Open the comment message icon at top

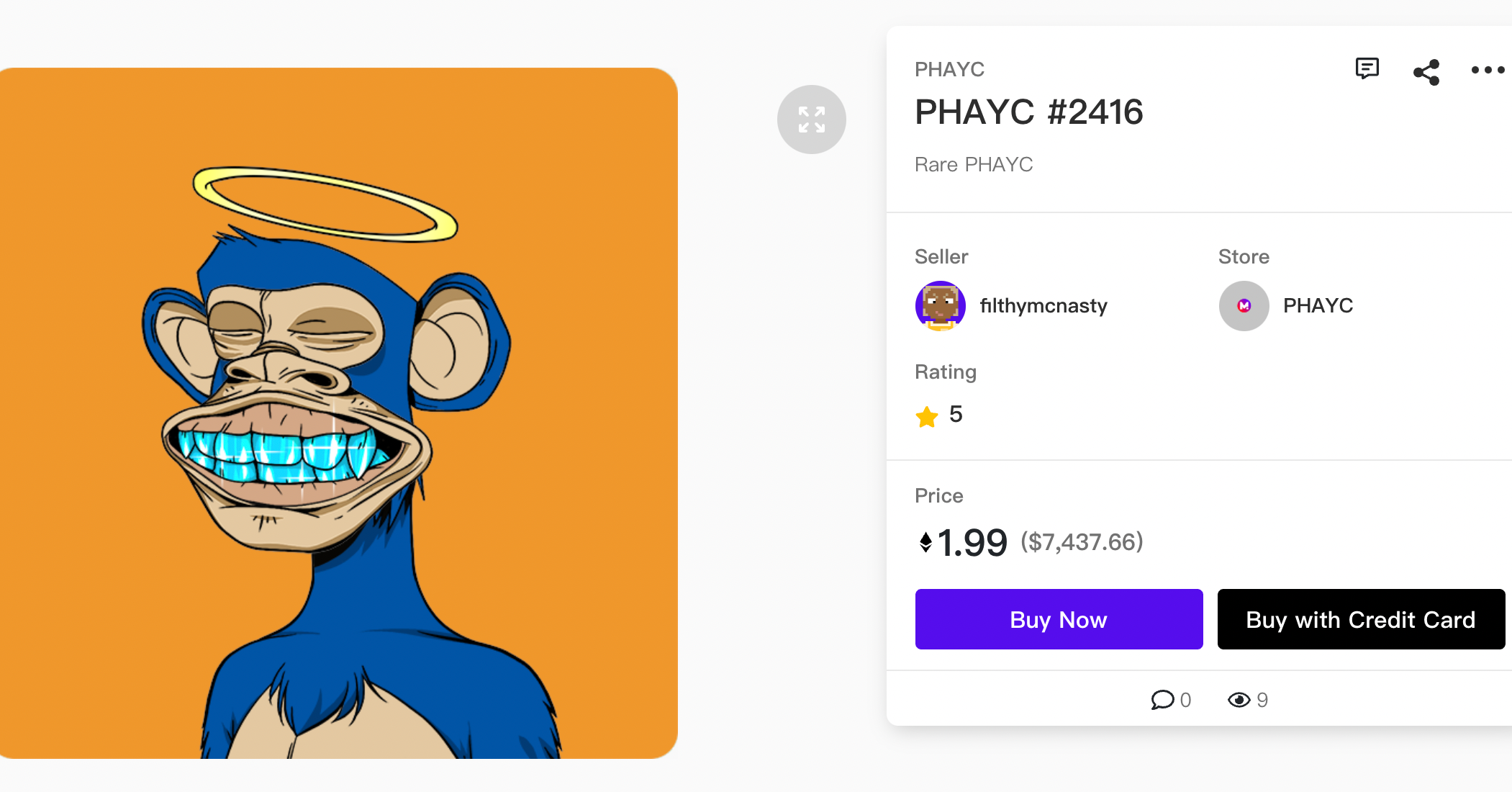click(1367, 69)
